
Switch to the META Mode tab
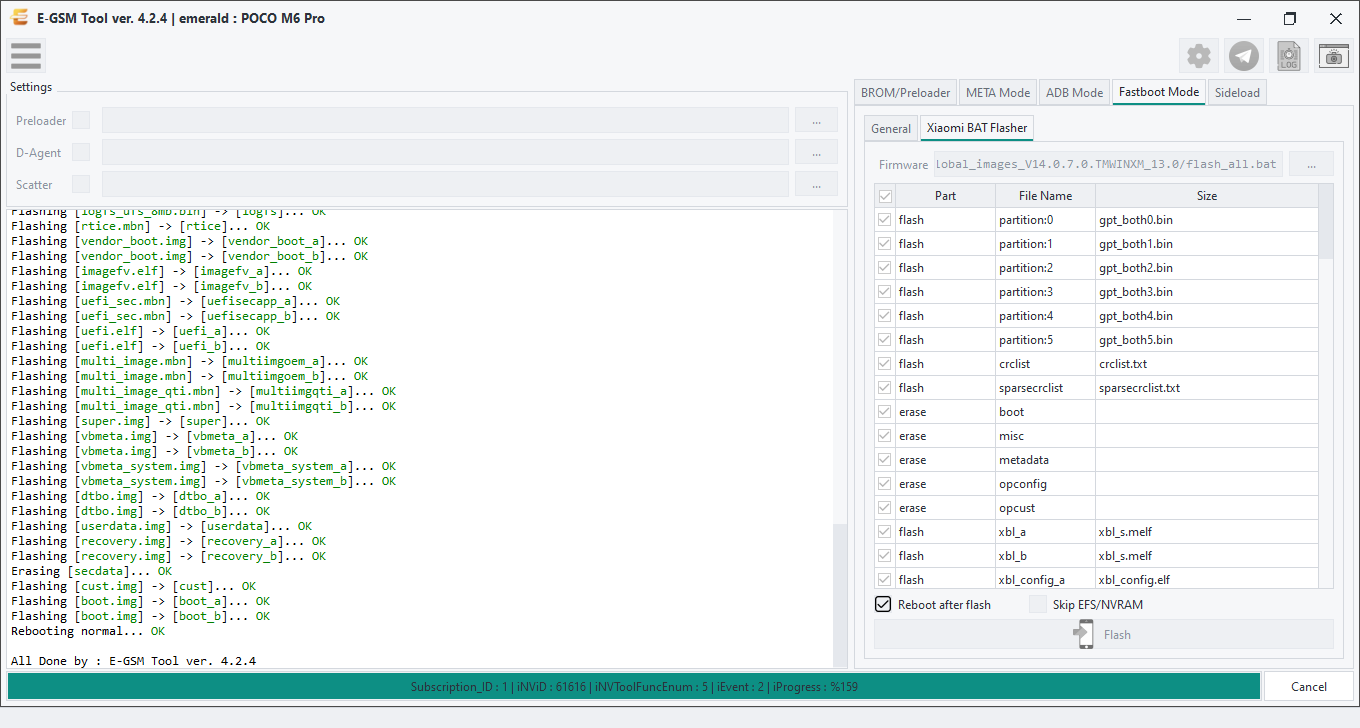click(998, 93)
